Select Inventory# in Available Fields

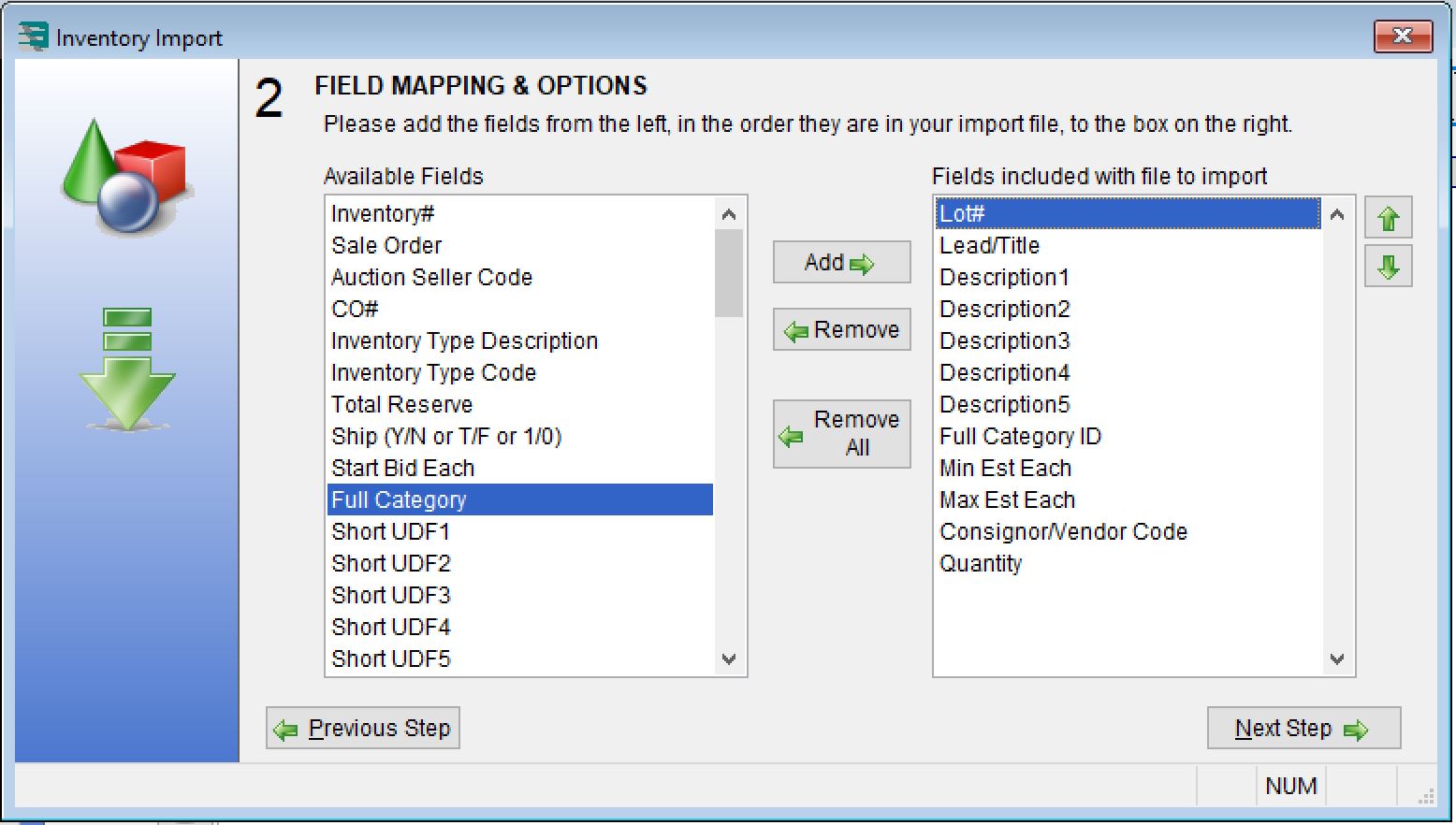[520, 214]
